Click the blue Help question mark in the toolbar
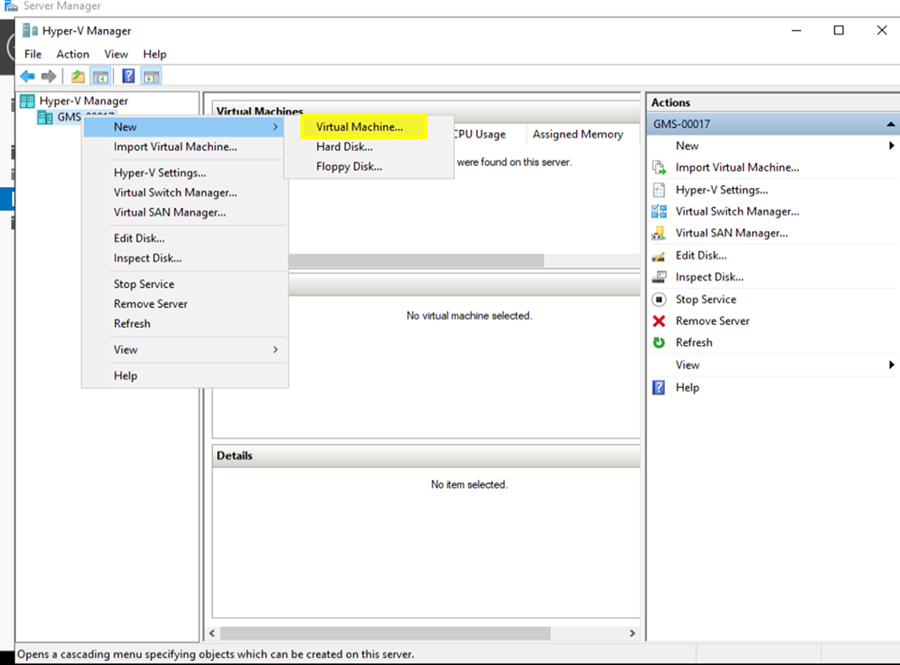 pos(128,76)
